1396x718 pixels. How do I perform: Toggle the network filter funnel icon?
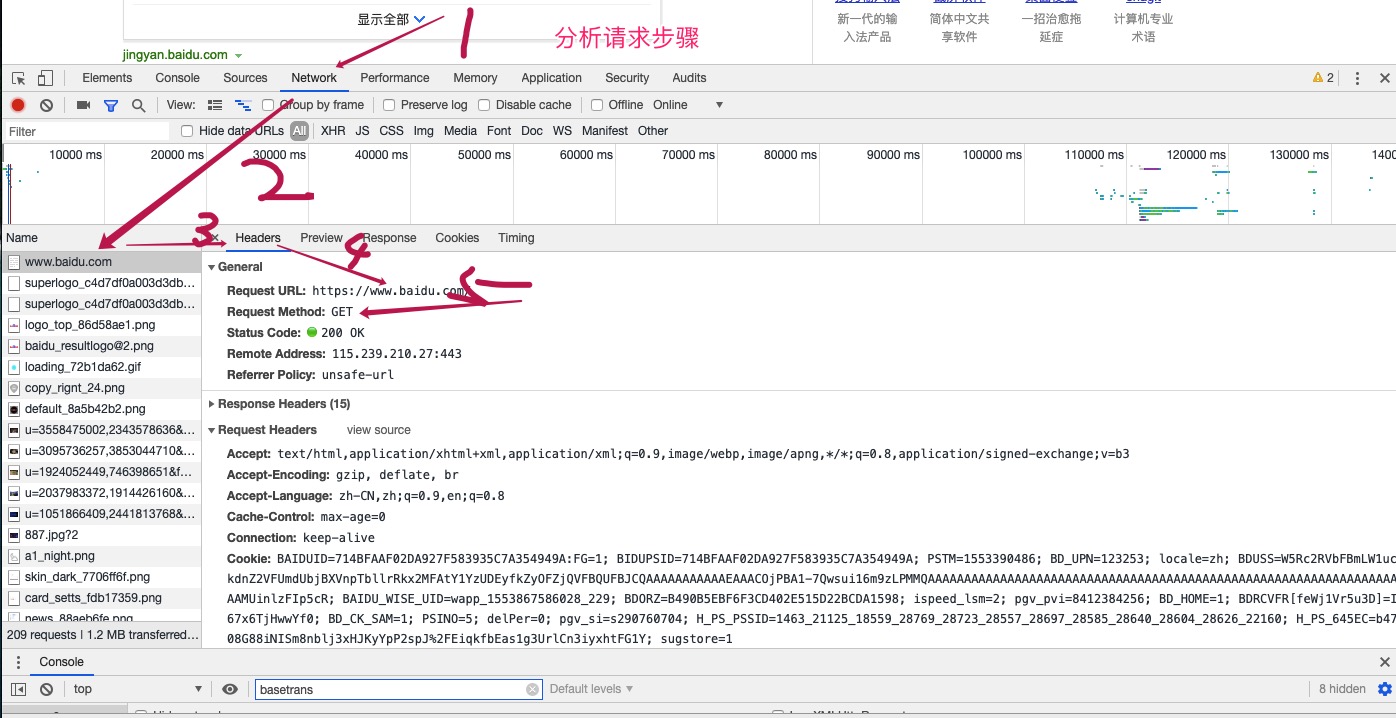click(x=111, y=105)
